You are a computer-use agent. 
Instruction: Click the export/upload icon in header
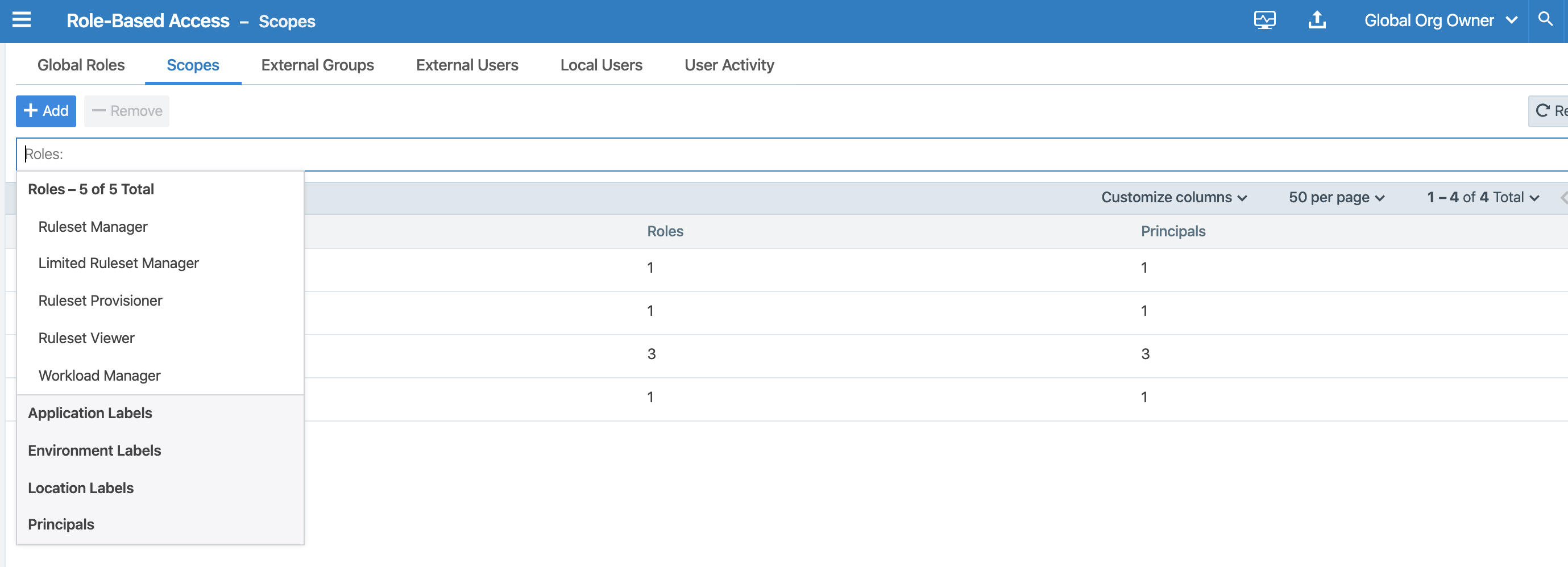tap(1317, 19)
